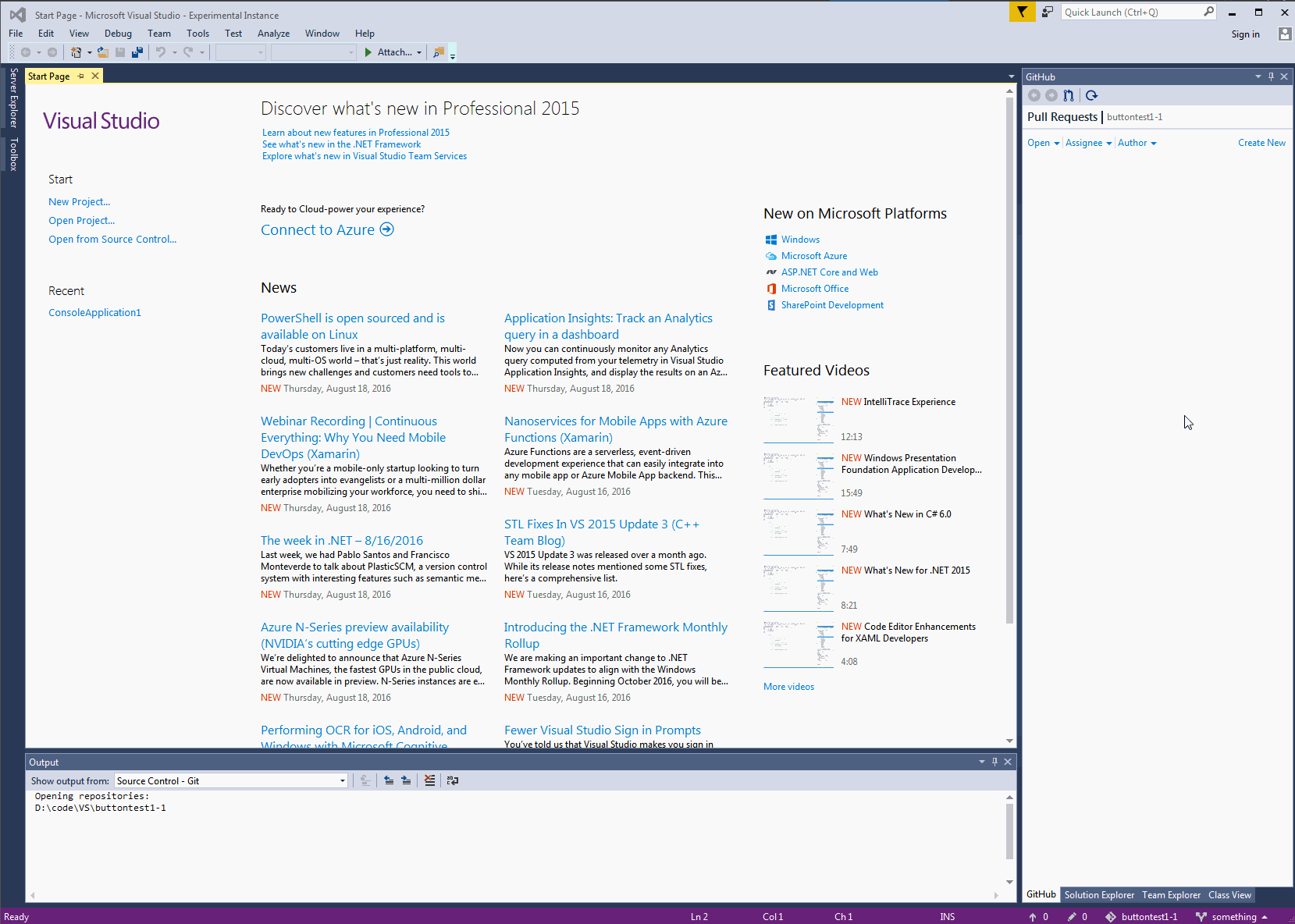Click the Undo toolbar icon

coord(160,52)
